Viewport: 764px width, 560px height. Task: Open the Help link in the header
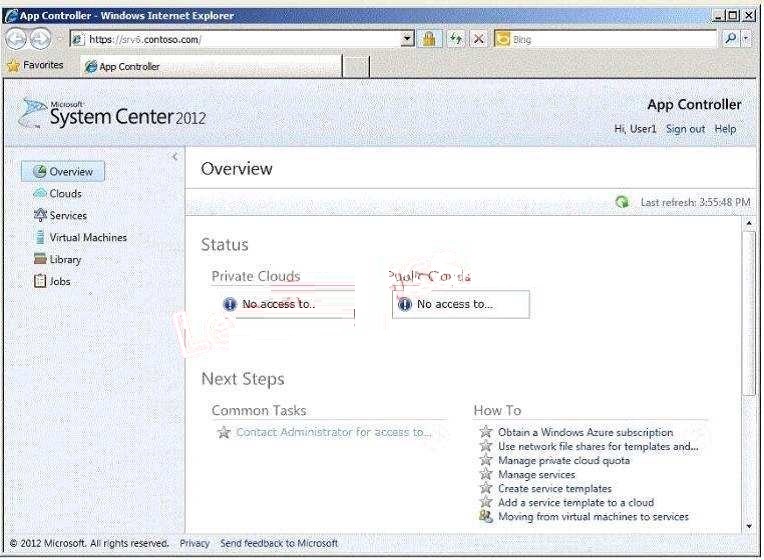point(725,129)
